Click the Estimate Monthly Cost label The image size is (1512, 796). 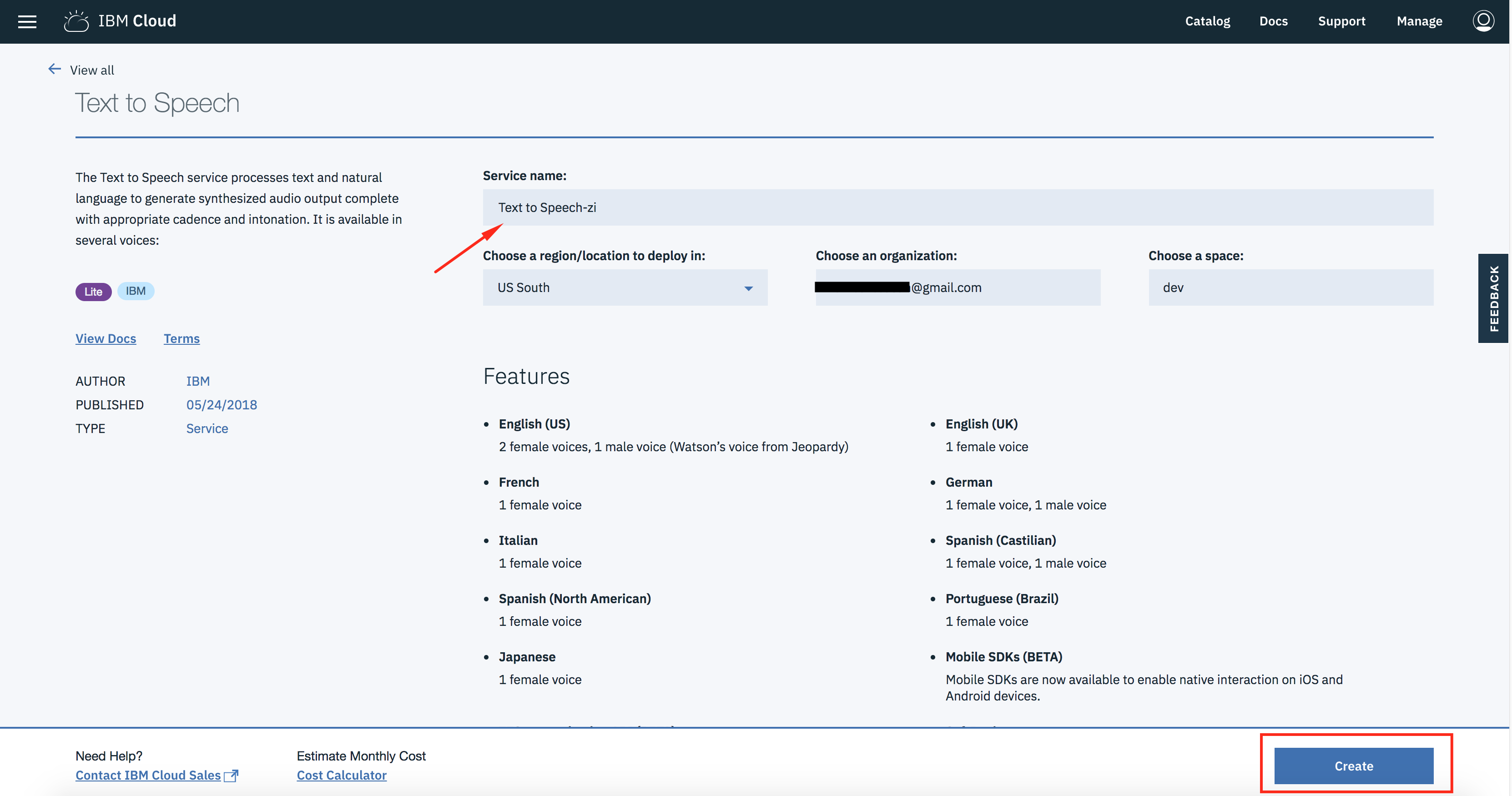361,756
